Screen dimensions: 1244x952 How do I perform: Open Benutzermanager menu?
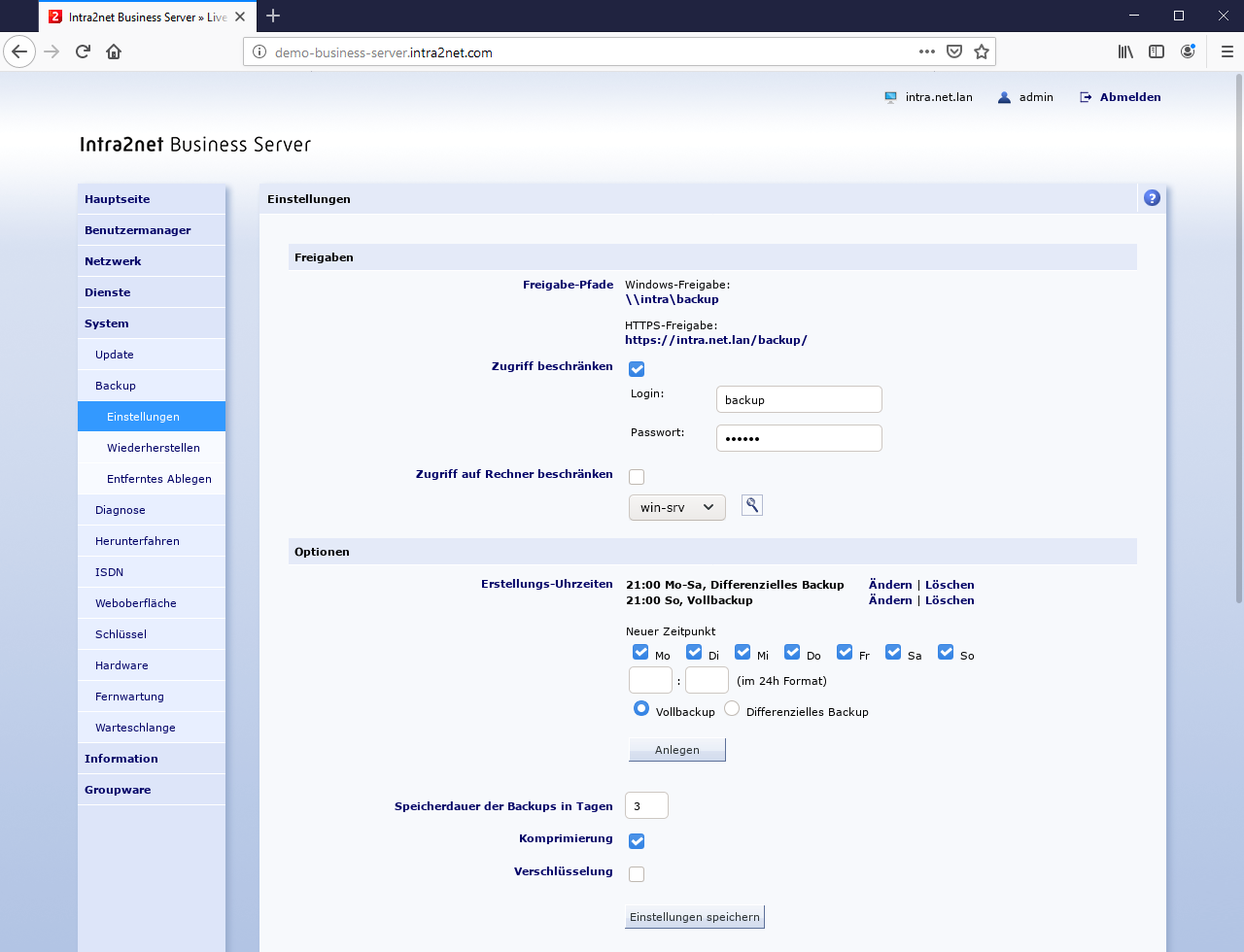click(x=152, y=230)
